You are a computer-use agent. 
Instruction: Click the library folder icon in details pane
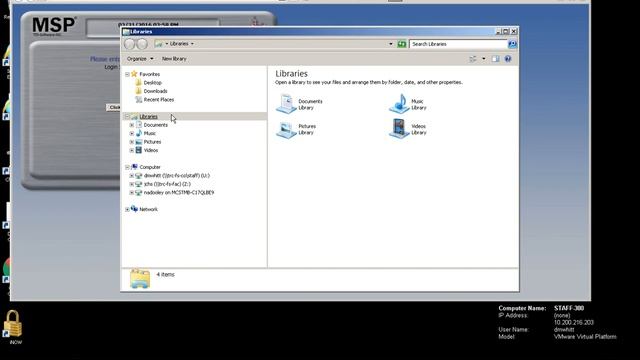click(140, 279)
